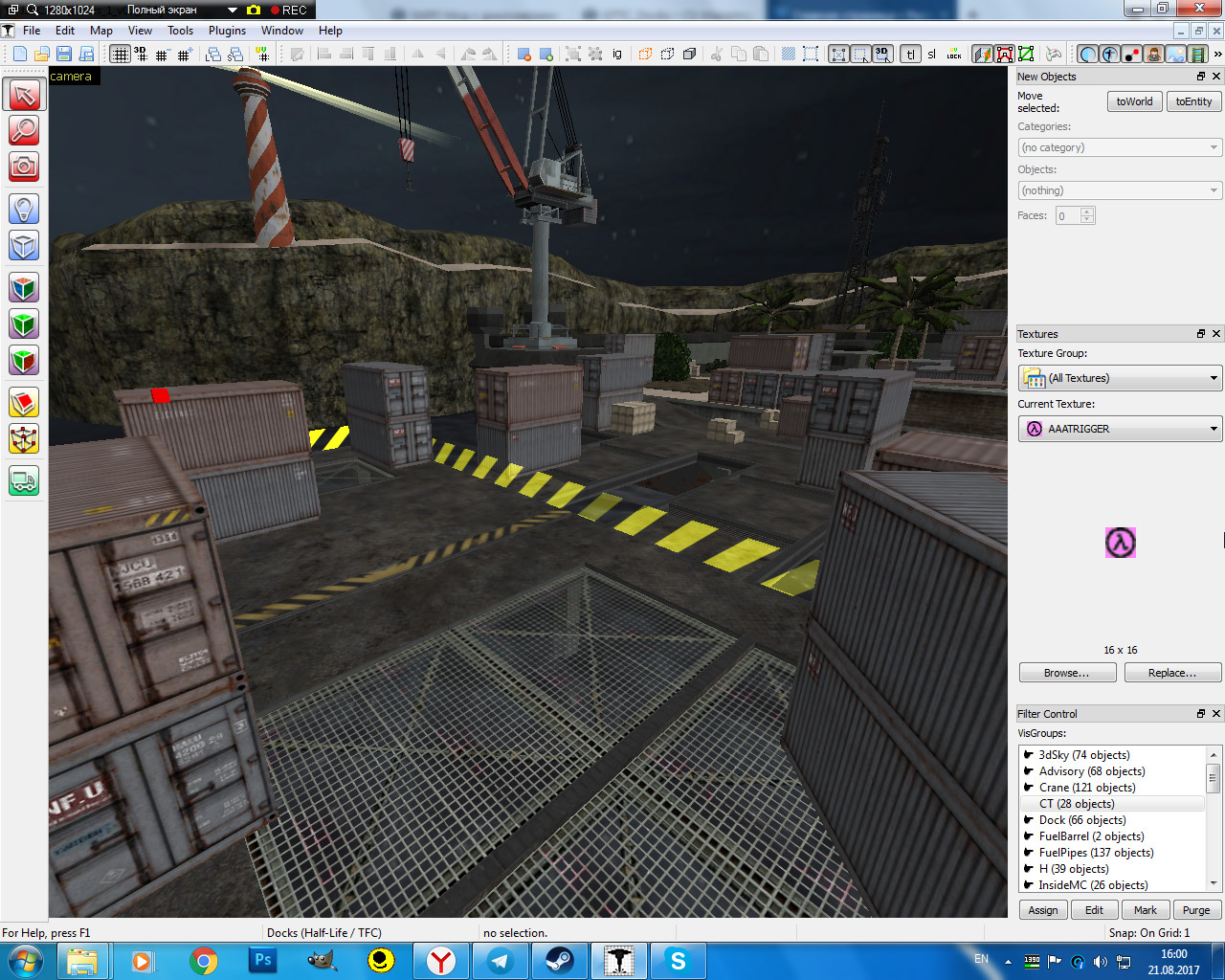This screenshot has height=980, width=1225.
Task: Select the Dock (66 objects) VisGroup row
Action: (x=1113, y=819)
